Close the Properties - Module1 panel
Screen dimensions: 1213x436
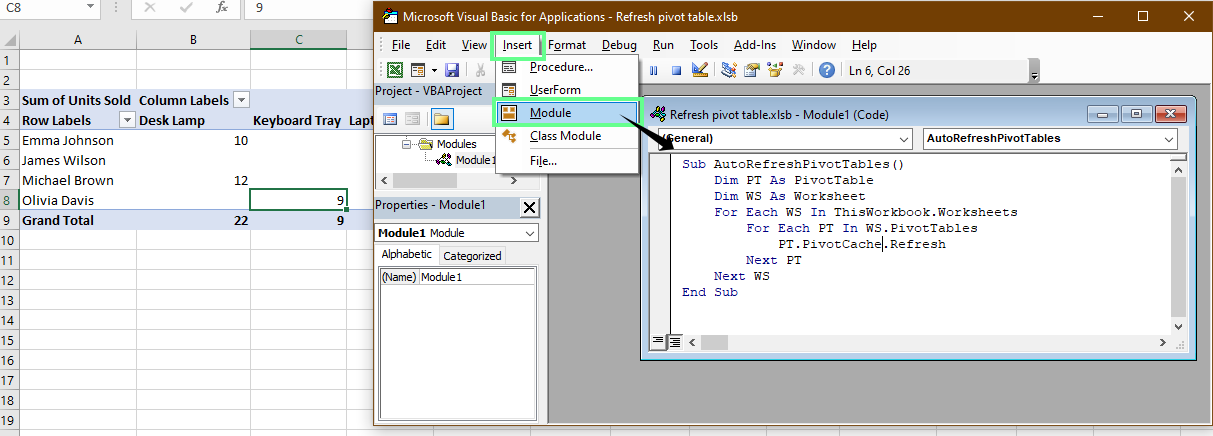529,207
